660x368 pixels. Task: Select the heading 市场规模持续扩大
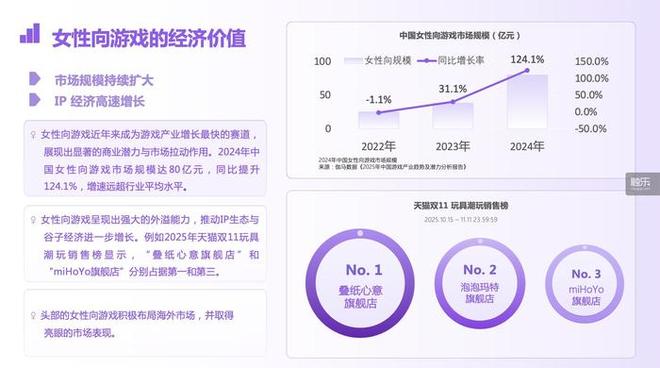[104, 80]
